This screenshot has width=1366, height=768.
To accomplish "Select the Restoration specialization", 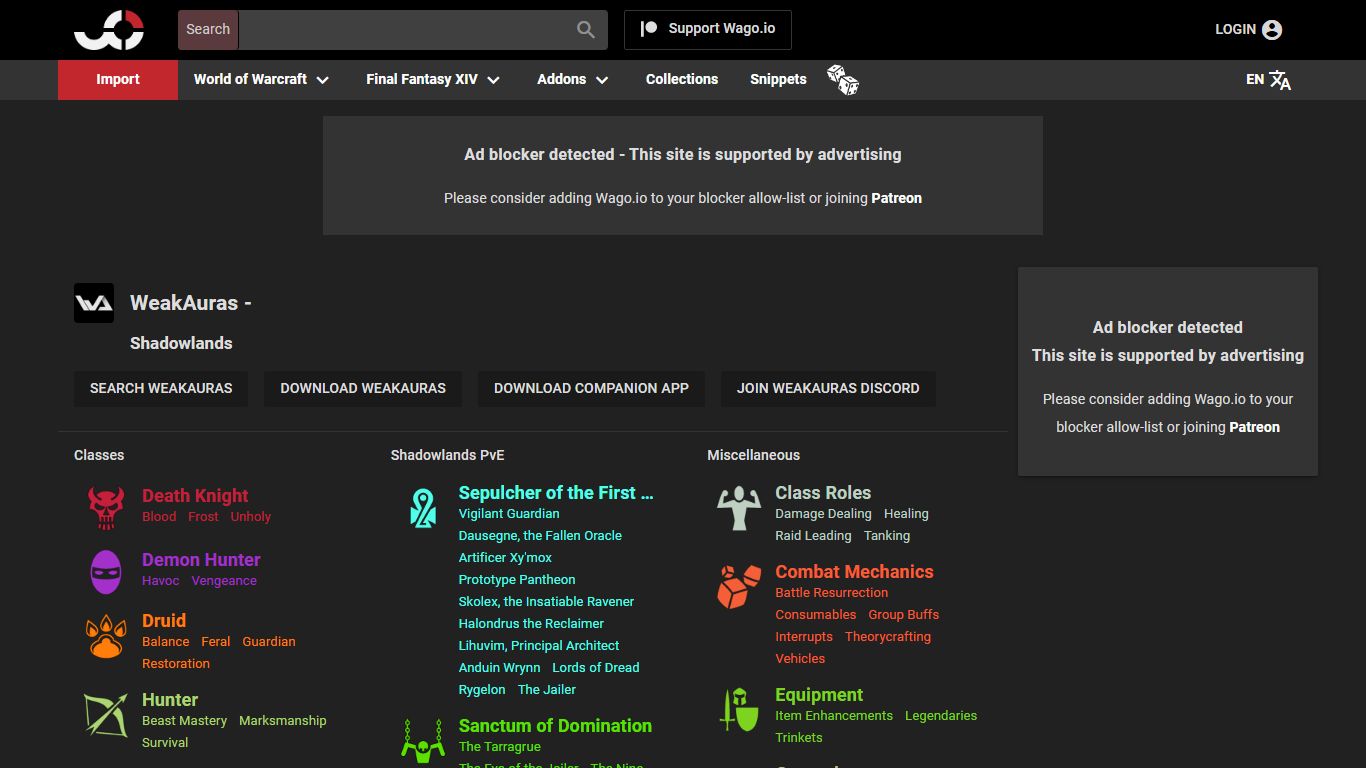I will pyautogui.click(x=176, y=664).
